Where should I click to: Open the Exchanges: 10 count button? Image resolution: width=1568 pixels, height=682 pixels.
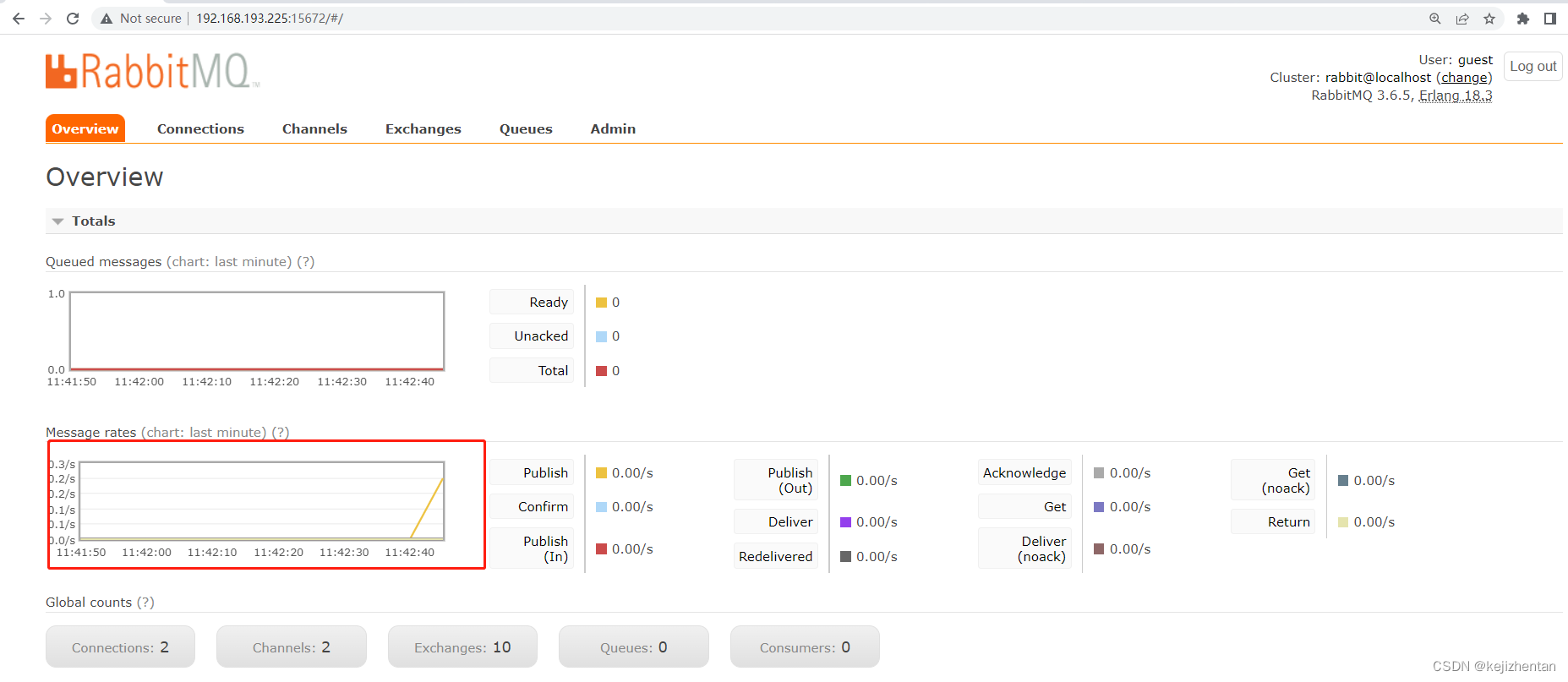(x=462, y=647)
